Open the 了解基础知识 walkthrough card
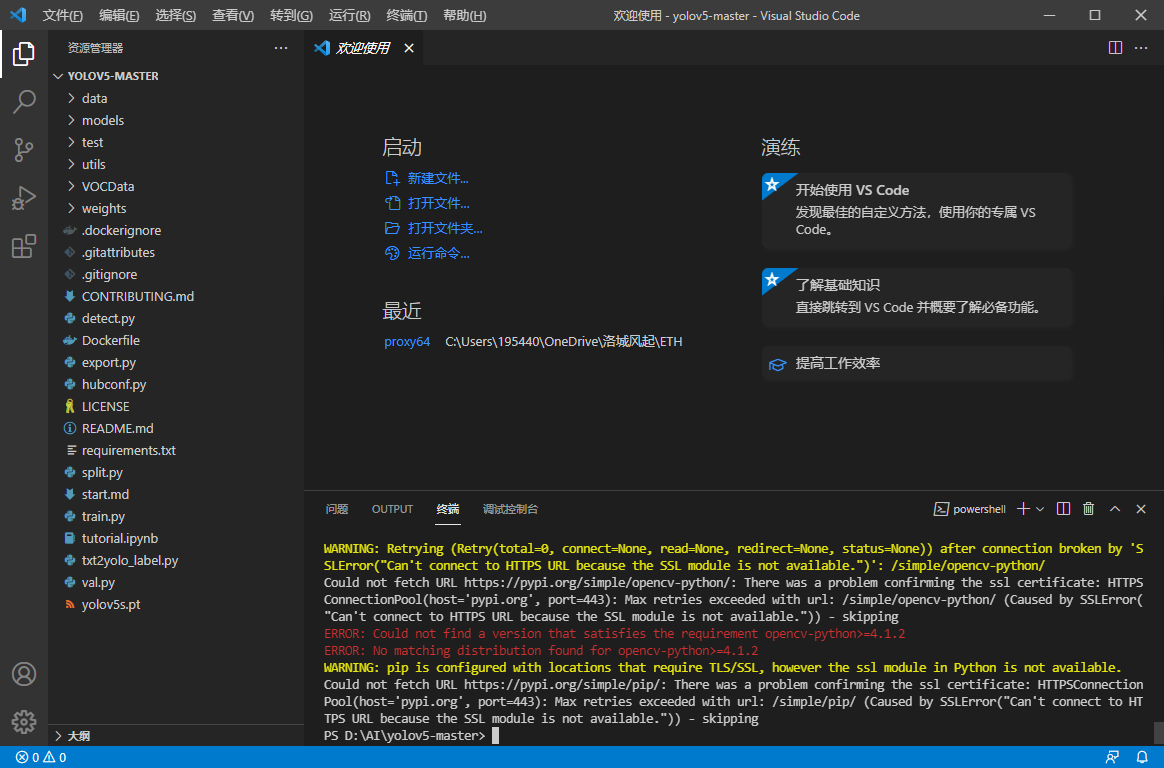1164x768 pixels. [x=917, y=297]
